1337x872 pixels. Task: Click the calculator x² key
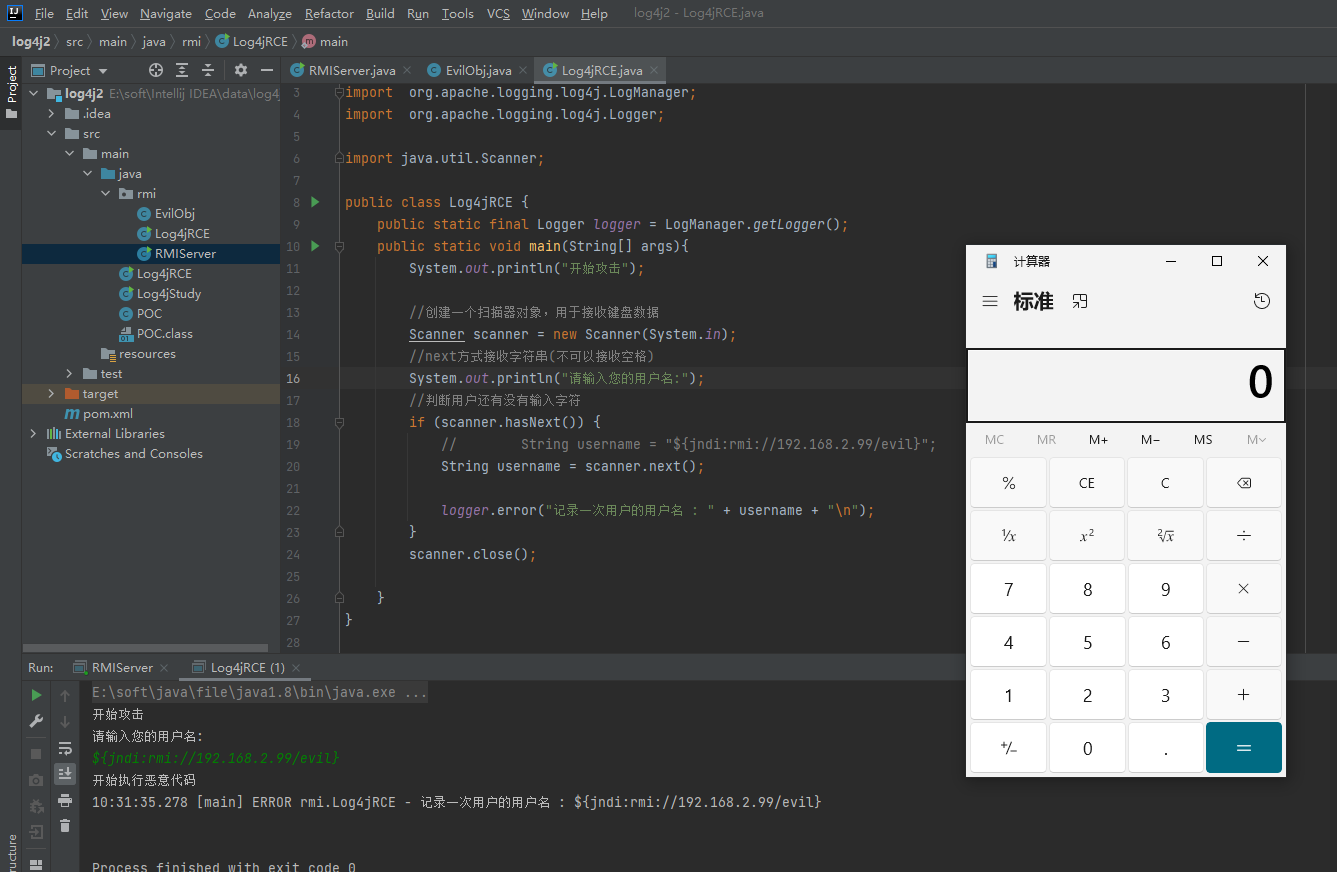1087,536
